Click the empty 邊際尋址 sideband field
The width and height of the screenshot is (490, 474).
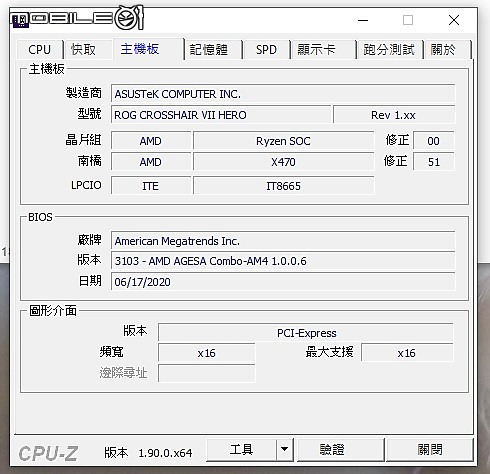(207, 373)
